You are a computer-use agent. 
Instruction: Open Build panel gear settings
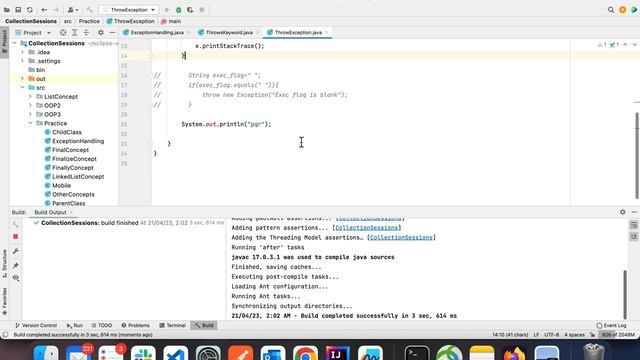pyautogui.click(x=622, y=212)
